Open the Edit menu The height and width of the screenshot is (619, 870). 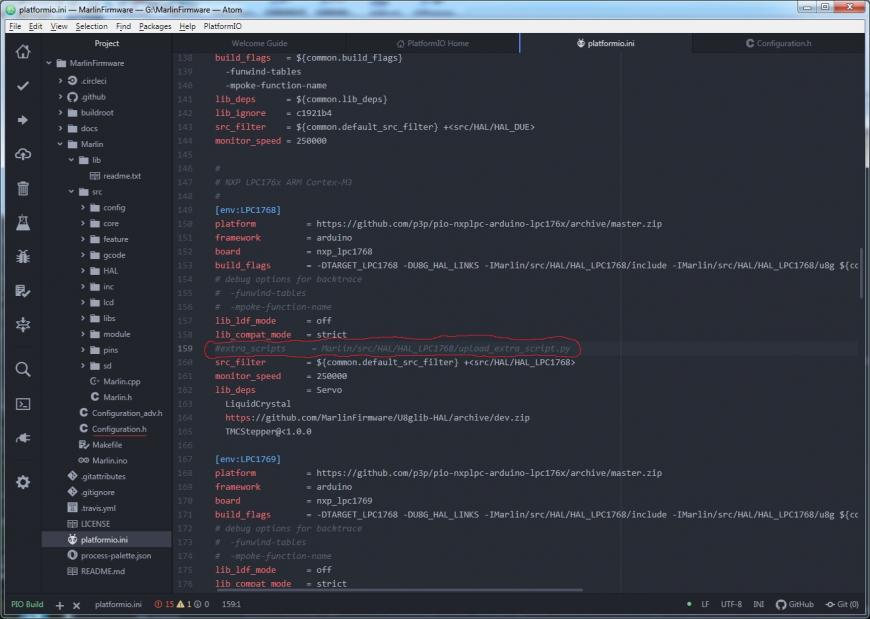point(36,26)
